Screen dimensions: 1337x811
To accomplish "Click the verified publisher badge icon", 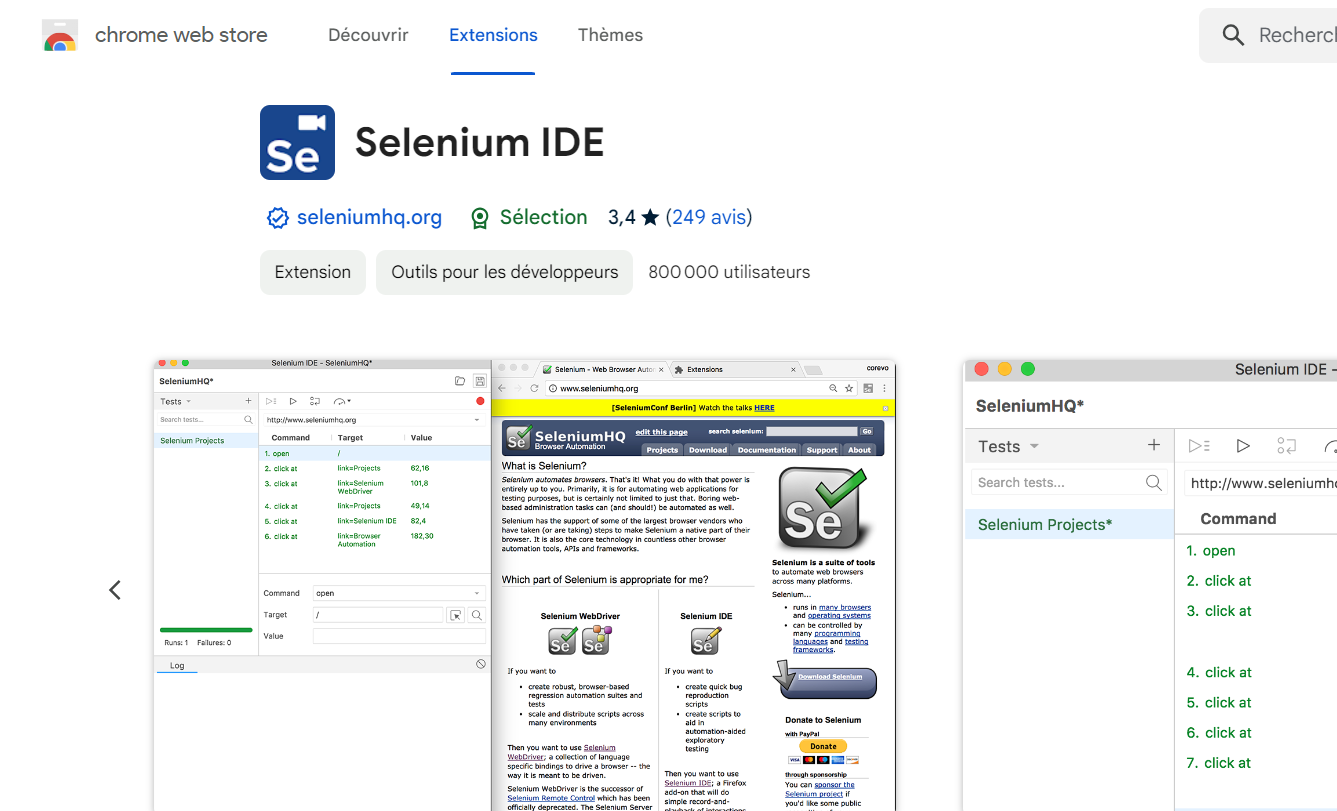I will coord(277,218).
